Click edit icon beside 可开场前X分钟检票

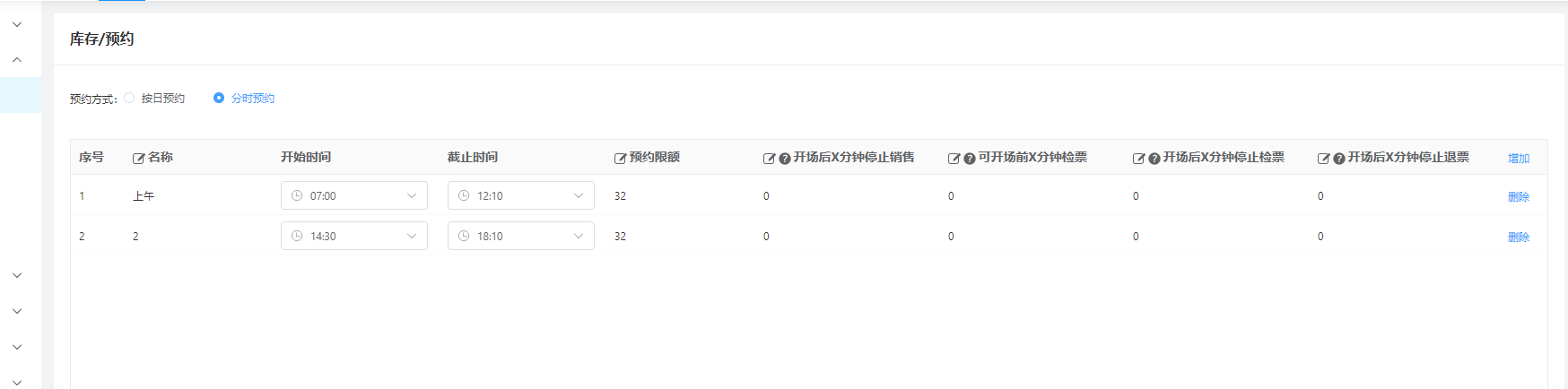pyautogui.click(x=954, y=159)
